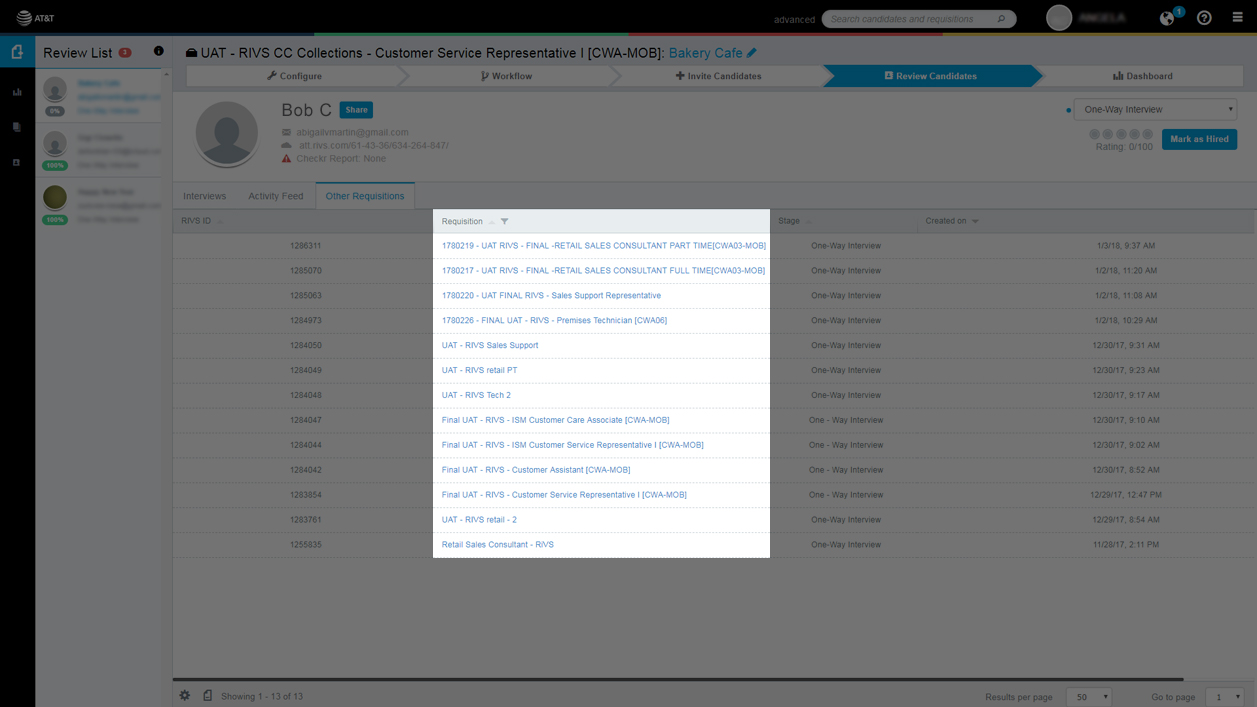The height and width of the screenshot is (707, 1257).
Task: Sort by the RIVS ID column arrow
Action: point(220,222)
